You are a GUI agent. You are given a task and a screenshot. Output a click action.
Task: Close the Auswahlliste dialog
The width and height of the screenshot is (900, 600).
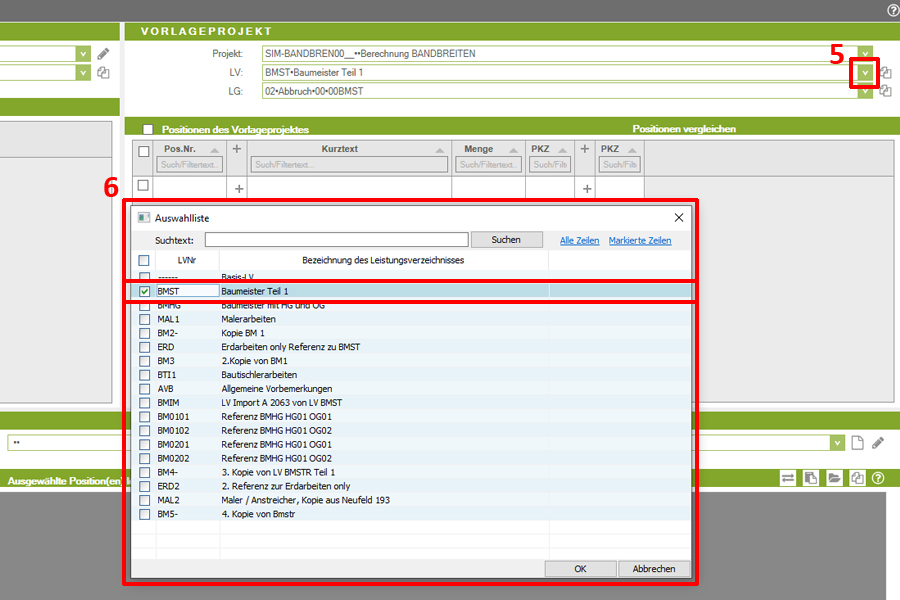(x=679, y=218)
